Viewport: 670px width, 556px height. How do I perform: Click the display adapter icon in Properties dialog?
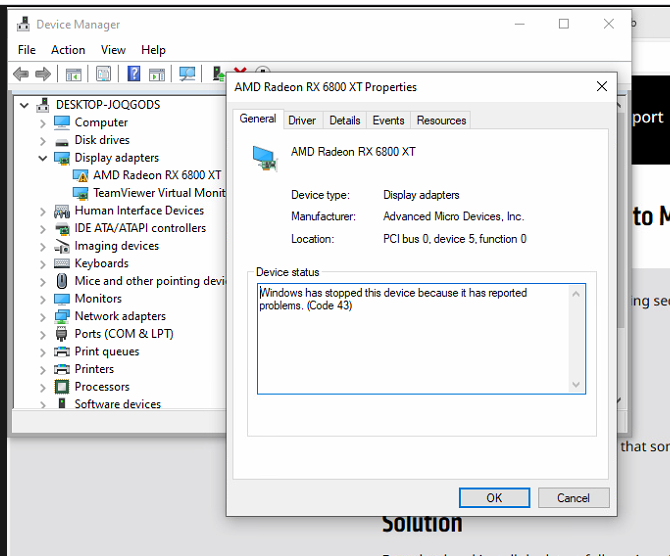[x=264, y=159]
